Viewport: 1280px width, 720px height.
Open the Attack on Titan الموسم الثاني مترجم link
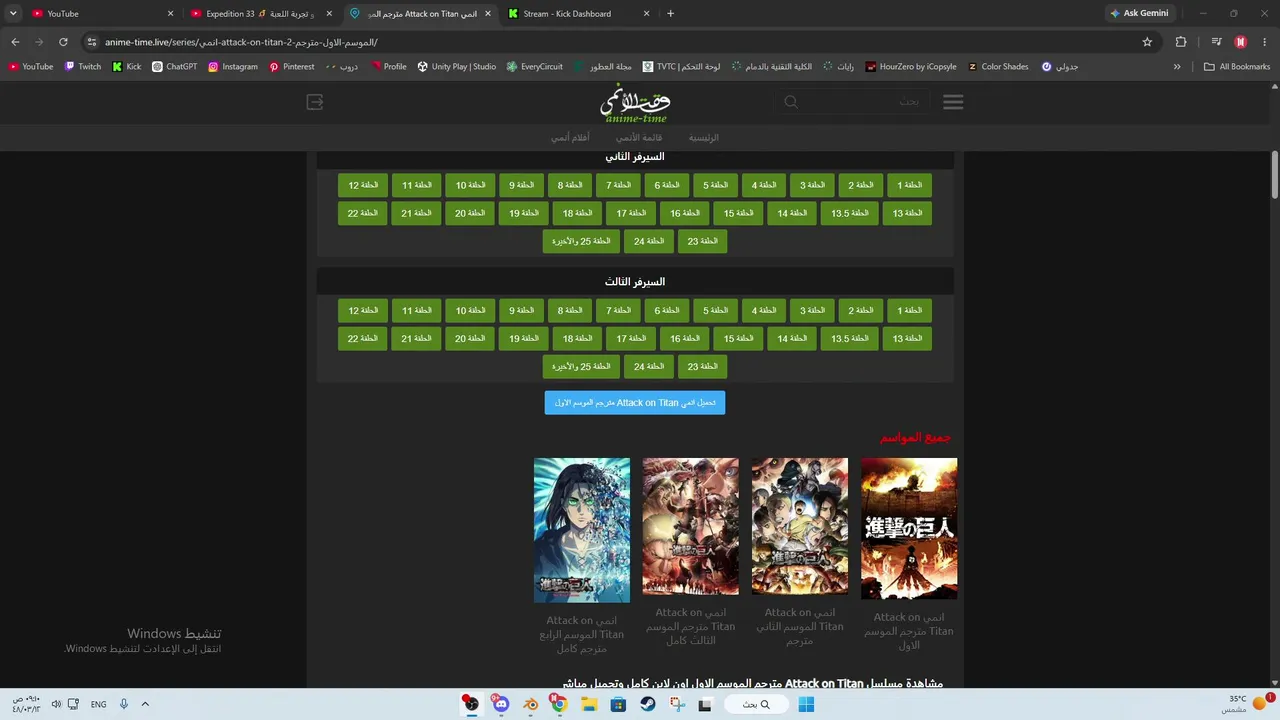pyautogui.click(x=800, y=626)
